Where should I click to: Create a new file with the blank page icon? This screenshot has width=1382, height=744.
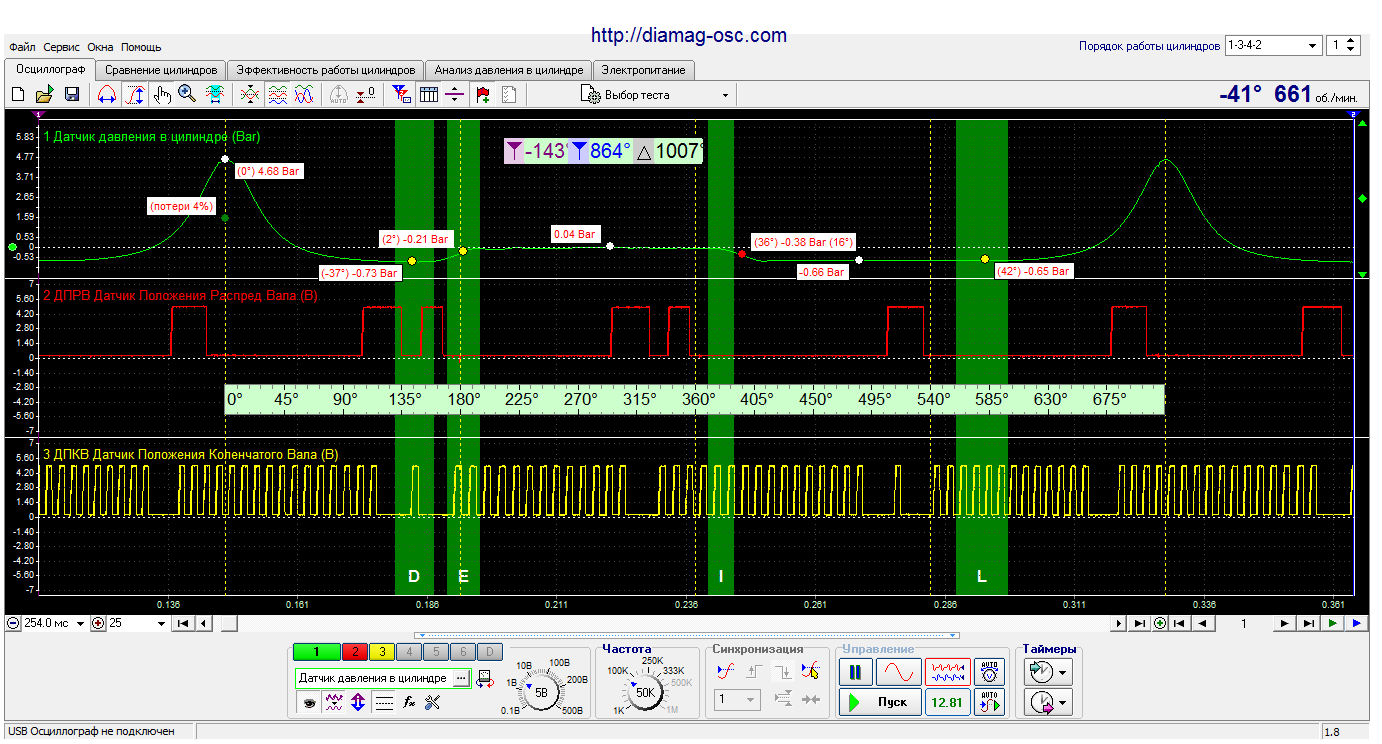pyautogui.click(x=18, y=94)
